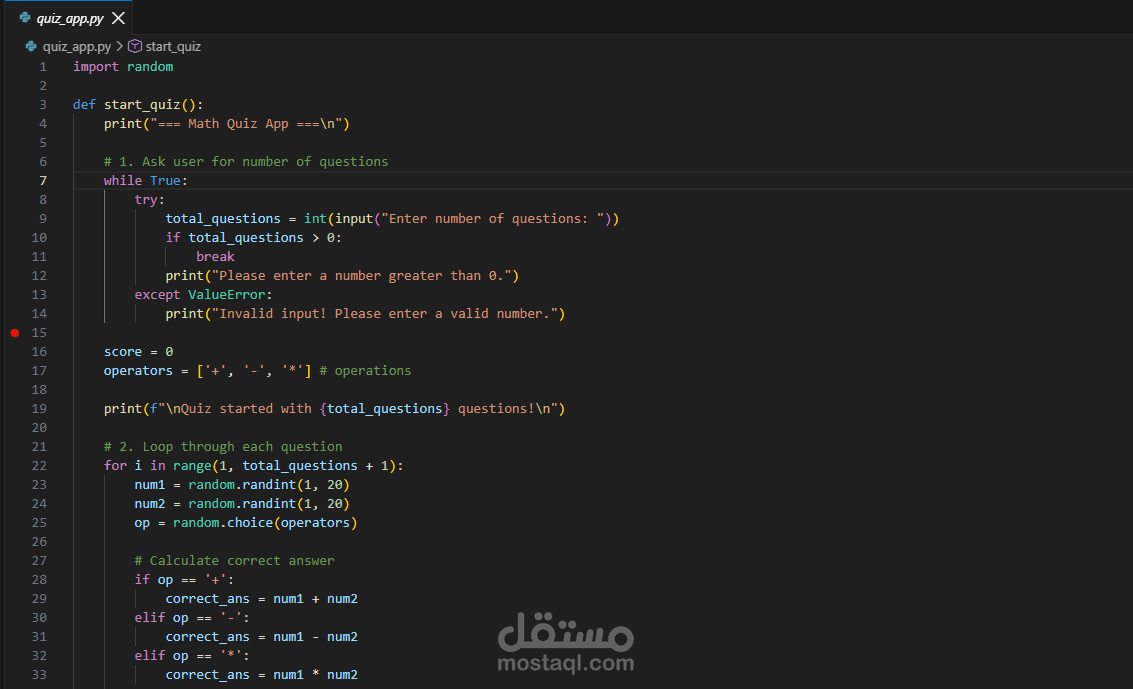The image size is (1133, 689).
Task: Click '# Calculate correct answer' comment
Action: pyautogui.click(x=235, y=561)
